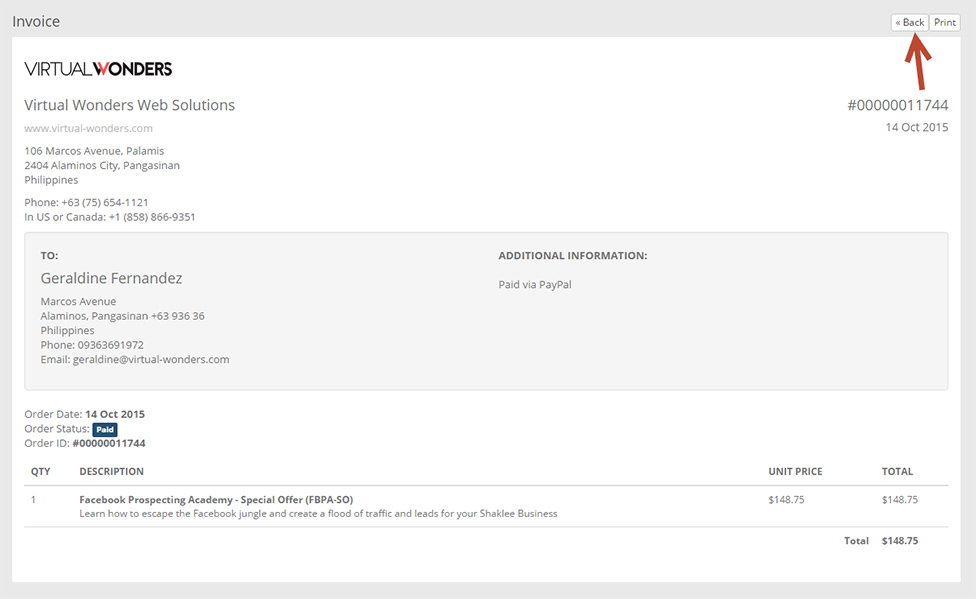Image resolution: width=976 pixels, height=599 pixels.
Task: Select the US or Canada phone line
Action: tap(110, 217)
